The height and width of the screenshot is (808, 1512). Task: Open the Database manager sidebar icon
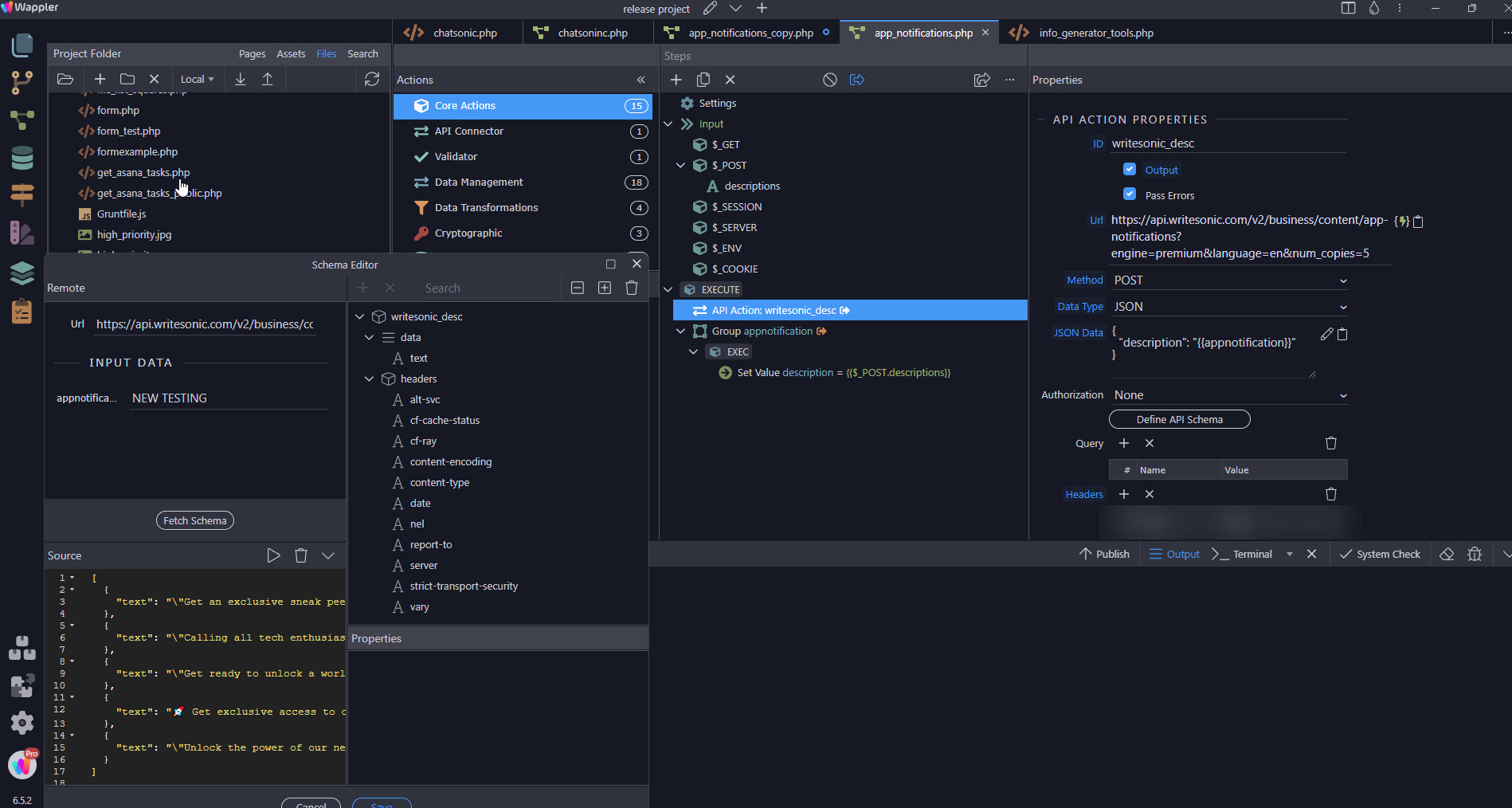(22, 157)
